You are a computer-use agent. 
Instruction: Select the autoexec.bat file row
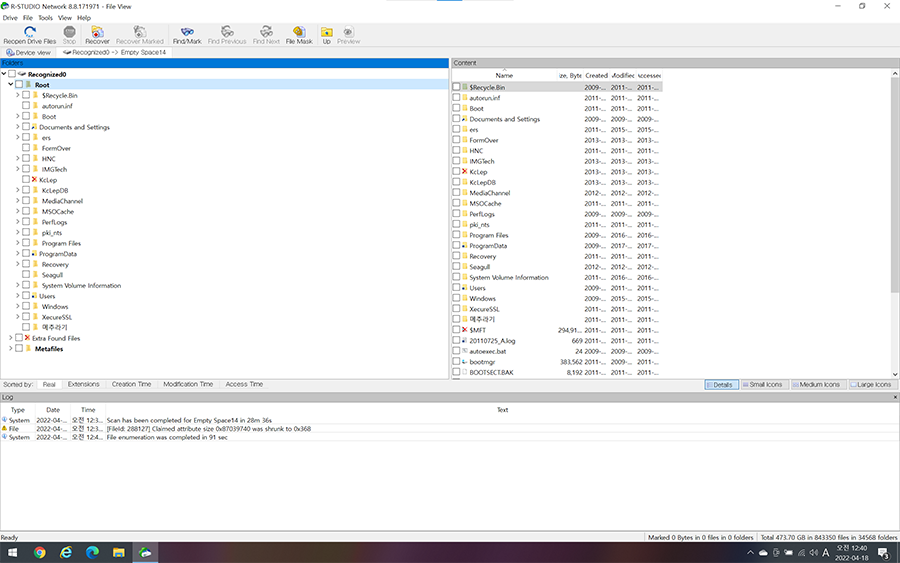tap(557, 351)
